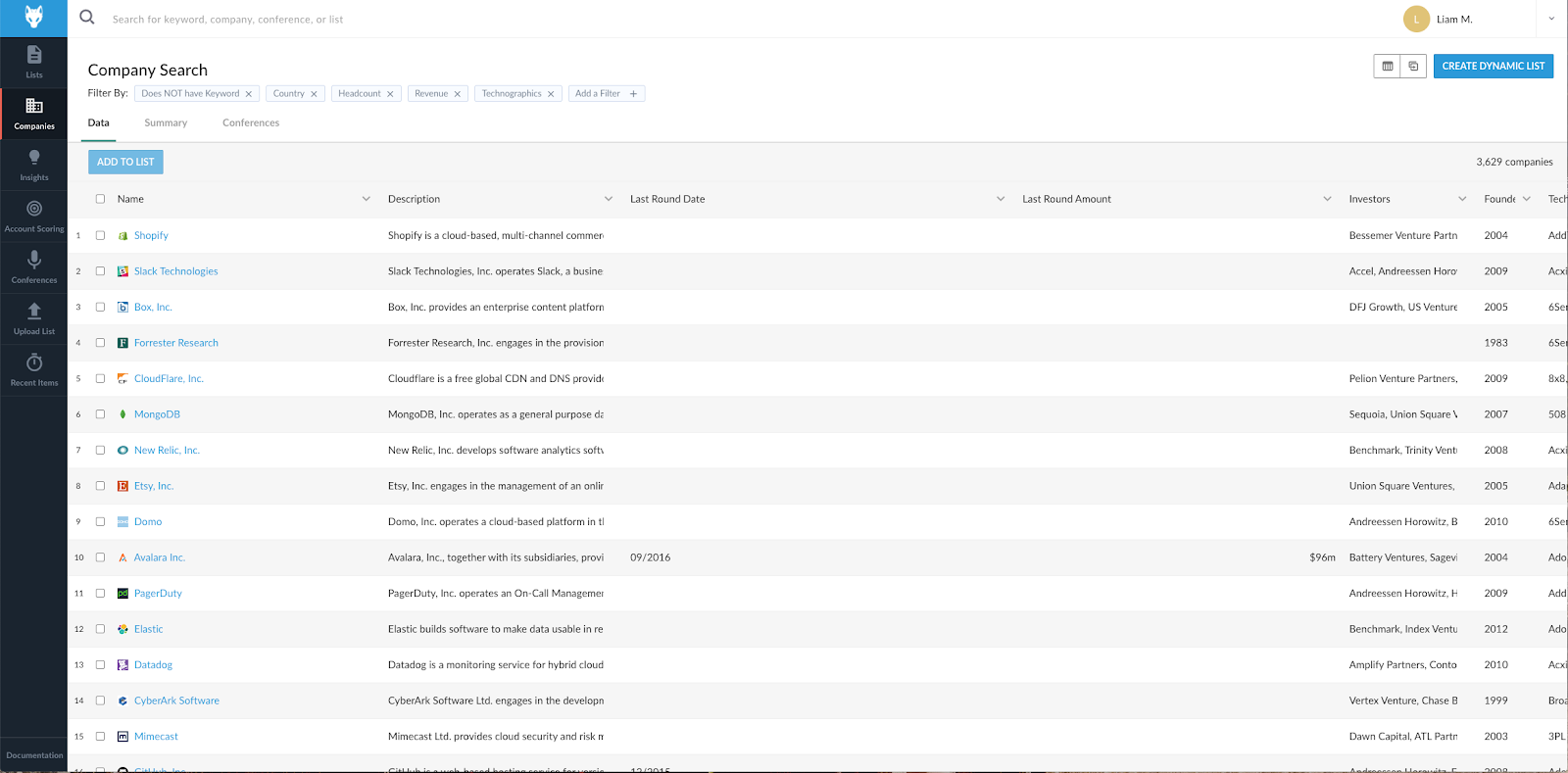Remove the Revenue filter
The height and width of the screenshot is (773, 1568).
457,94
